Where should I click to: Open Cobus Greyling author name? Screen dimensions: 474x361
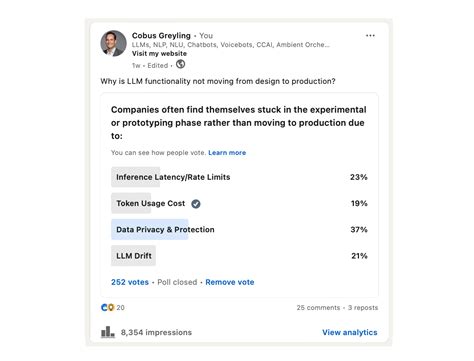(161, 35)
